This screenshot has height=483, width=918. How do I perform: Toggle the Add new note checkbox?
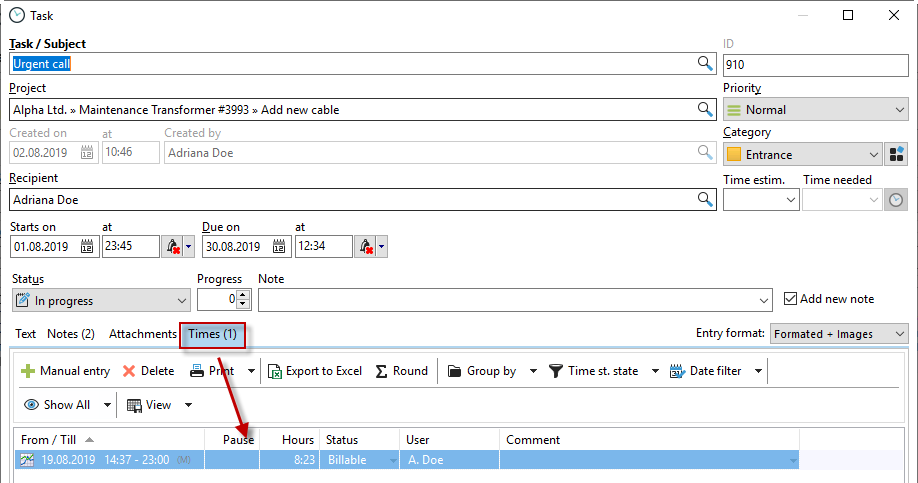(790, 299)
